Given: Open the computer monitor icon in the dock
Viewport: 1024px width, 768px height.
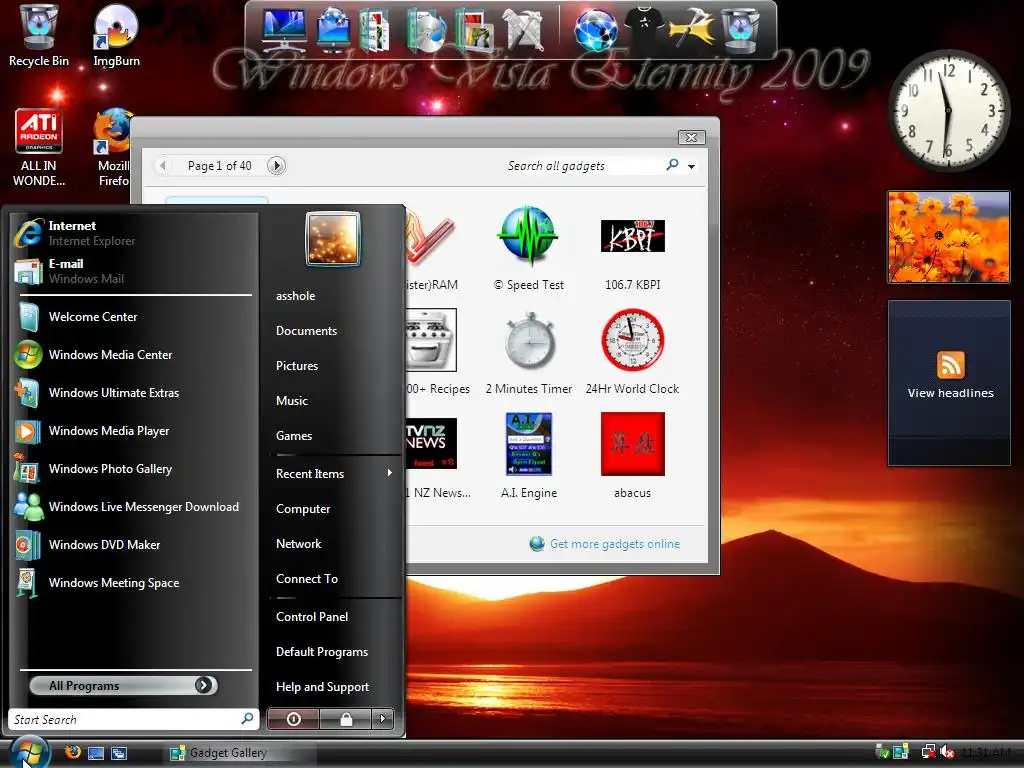Looking at the screenshot, I should 283,29.
